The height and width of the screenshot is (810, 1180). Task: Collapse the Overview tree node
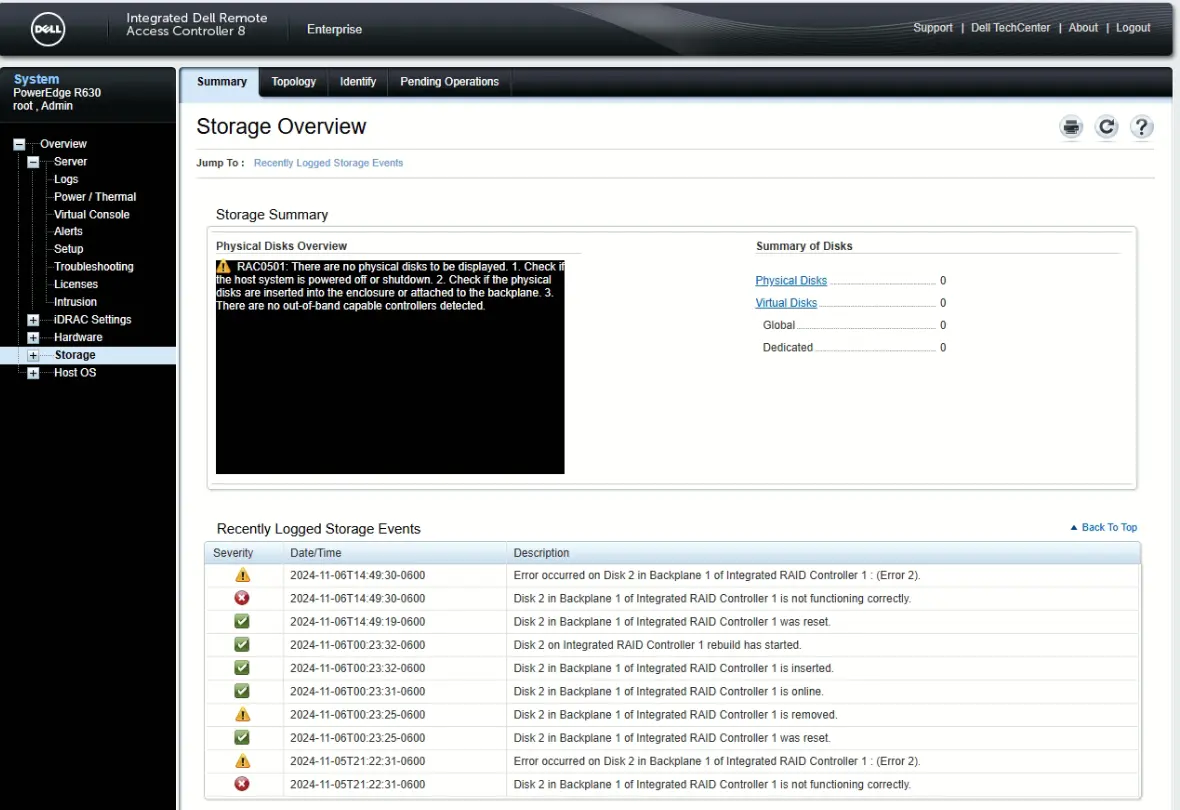coord(20,144)
